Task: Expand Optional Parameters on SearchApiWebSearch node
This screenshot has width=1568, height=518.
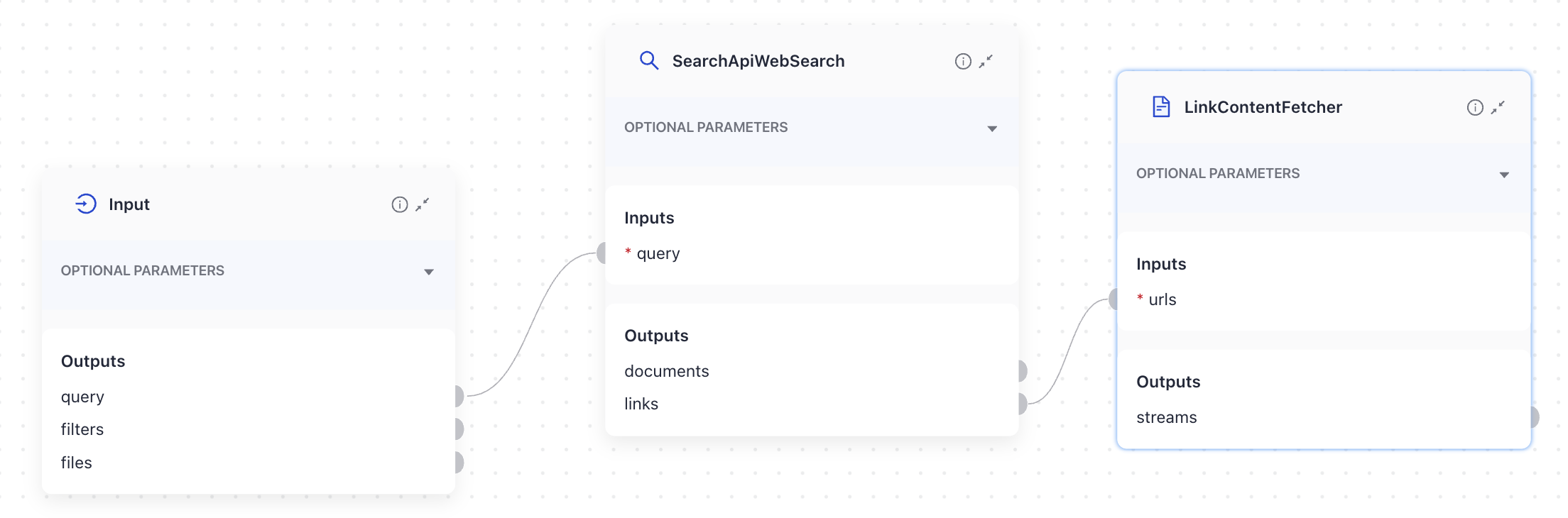Action: [x=993, y=128]
